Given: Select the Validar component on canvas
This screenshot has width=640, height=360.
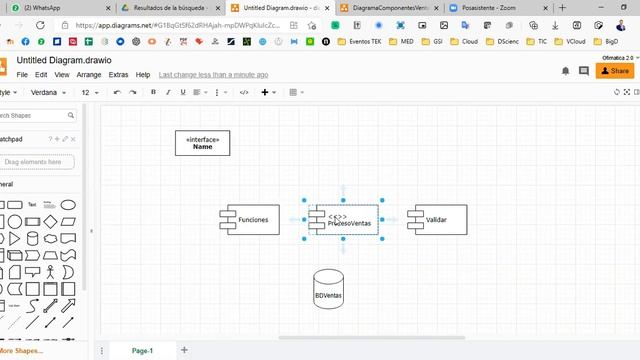Looking at the screenshot, I should (437, 220).
